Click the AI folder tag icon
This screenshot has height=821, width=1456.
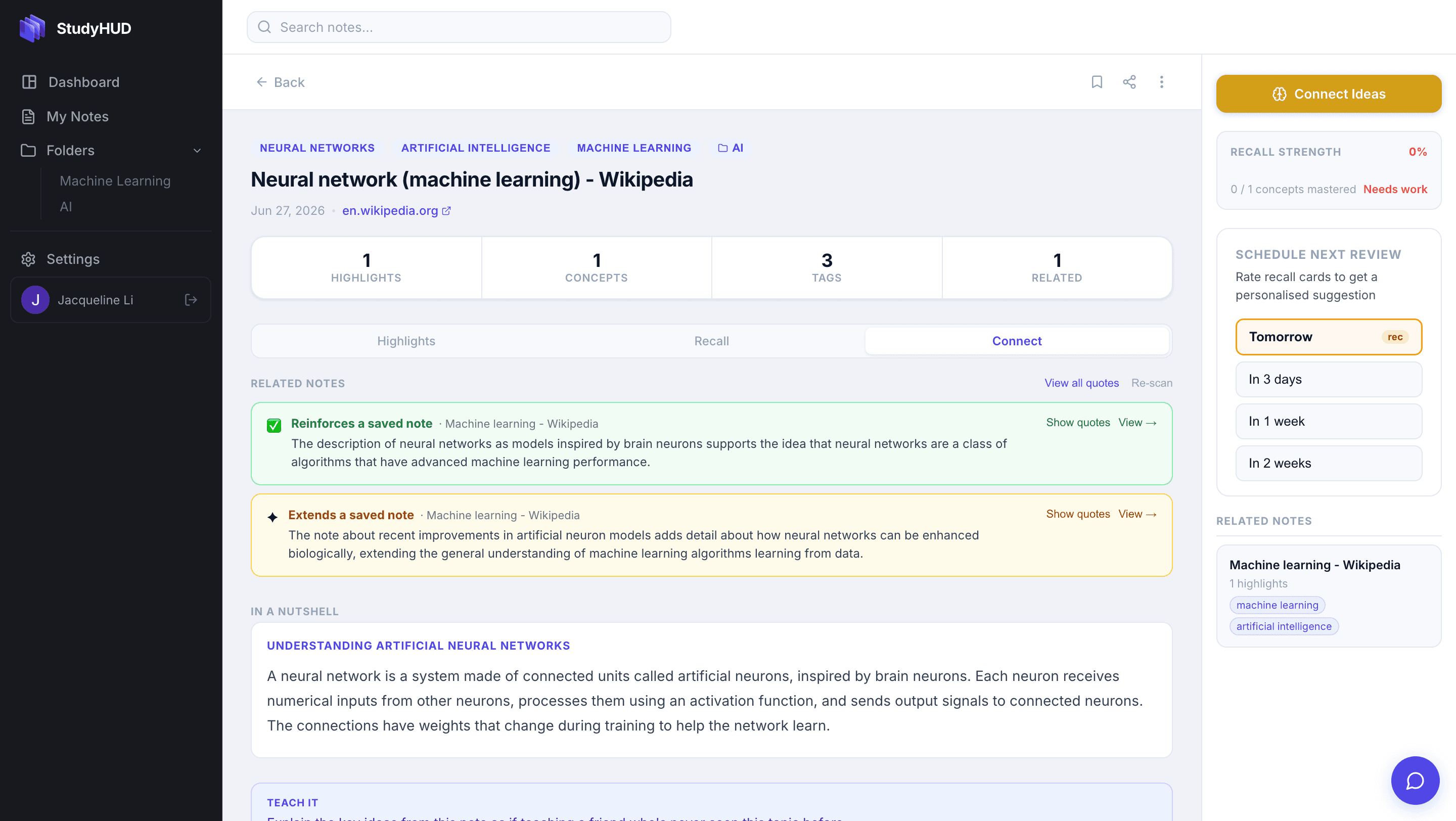722,148
